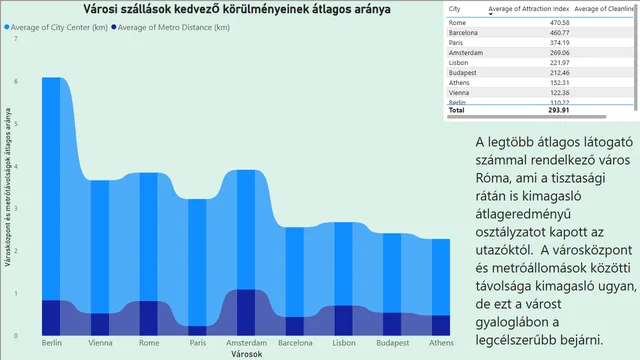Click the Hungarian description text box about Róma
Image resolution: width=640 pixels, height=360 pixels.
click(x=556, y=241)
